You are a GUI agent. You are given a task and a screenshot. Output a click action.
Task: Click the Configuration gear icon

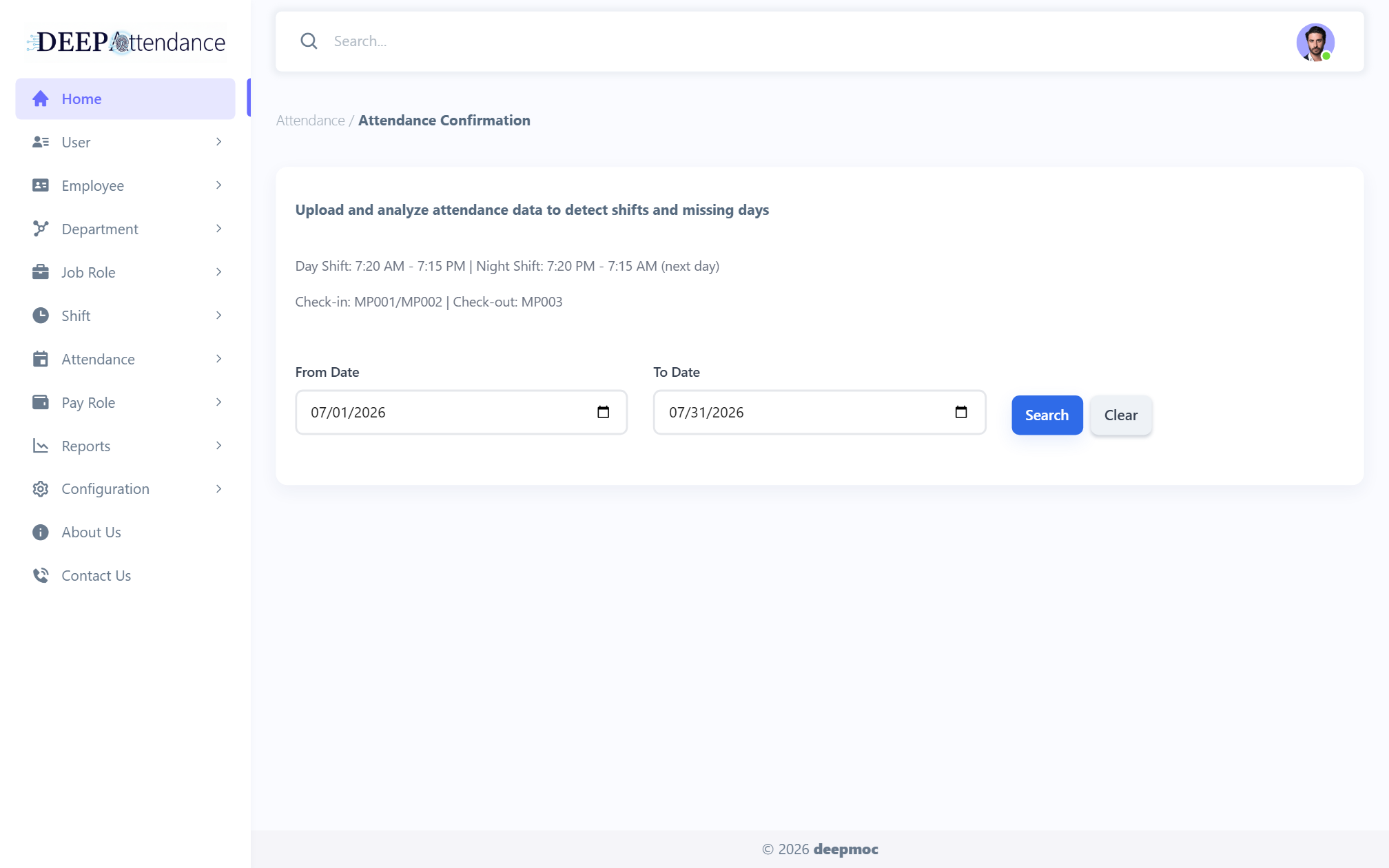click(41, 489)
